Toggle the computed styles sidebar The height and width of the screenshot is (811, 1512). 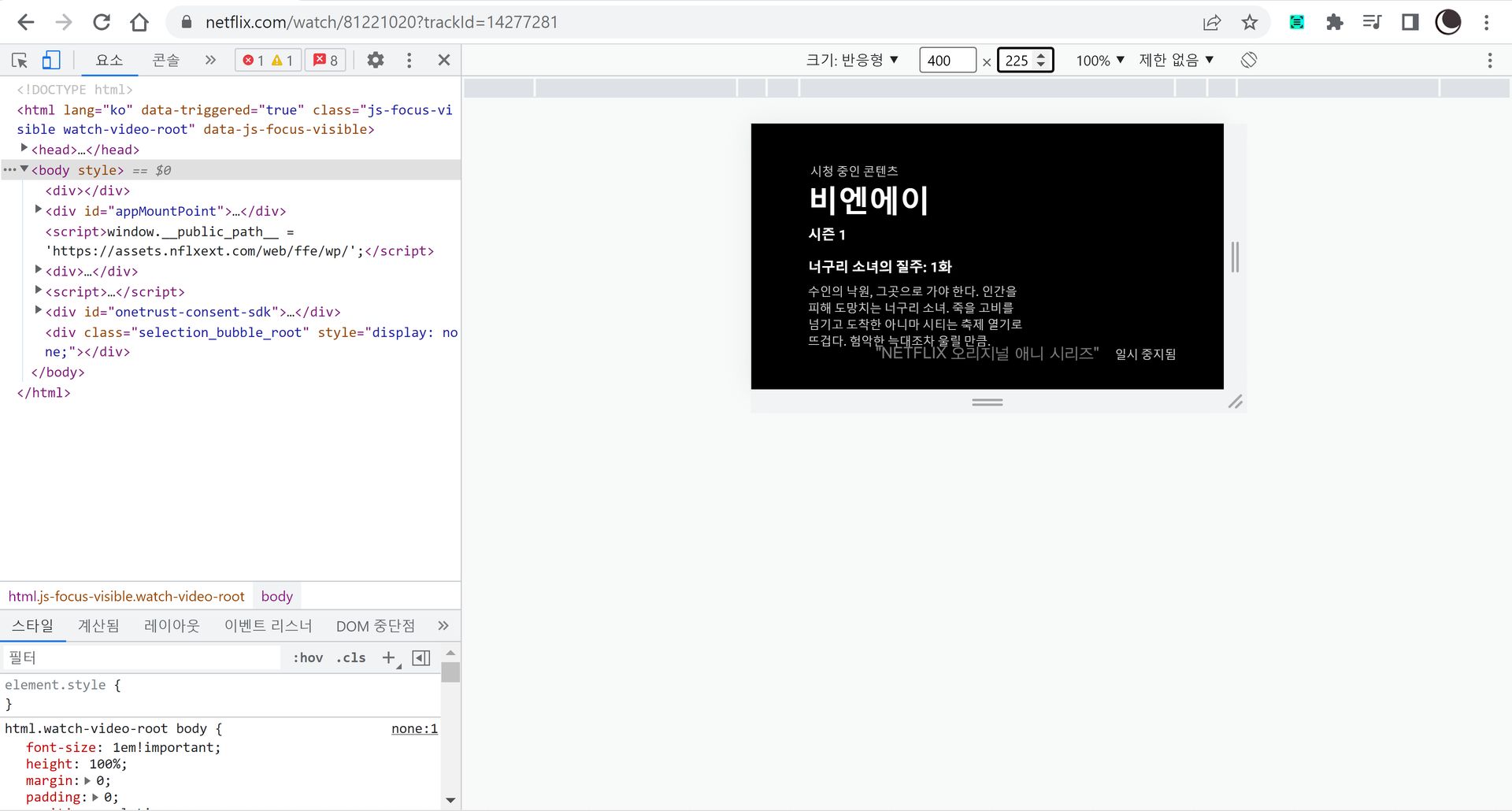point(421,657)
